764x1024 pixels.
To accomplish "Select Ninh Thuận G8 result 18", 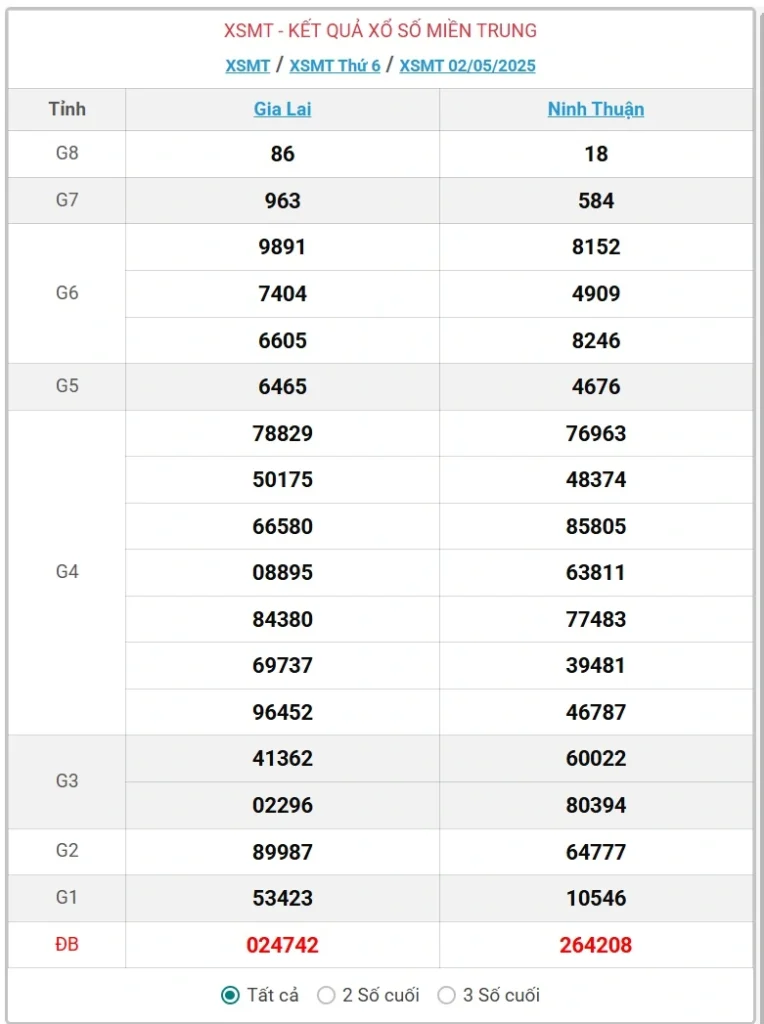I will point(596,154).
